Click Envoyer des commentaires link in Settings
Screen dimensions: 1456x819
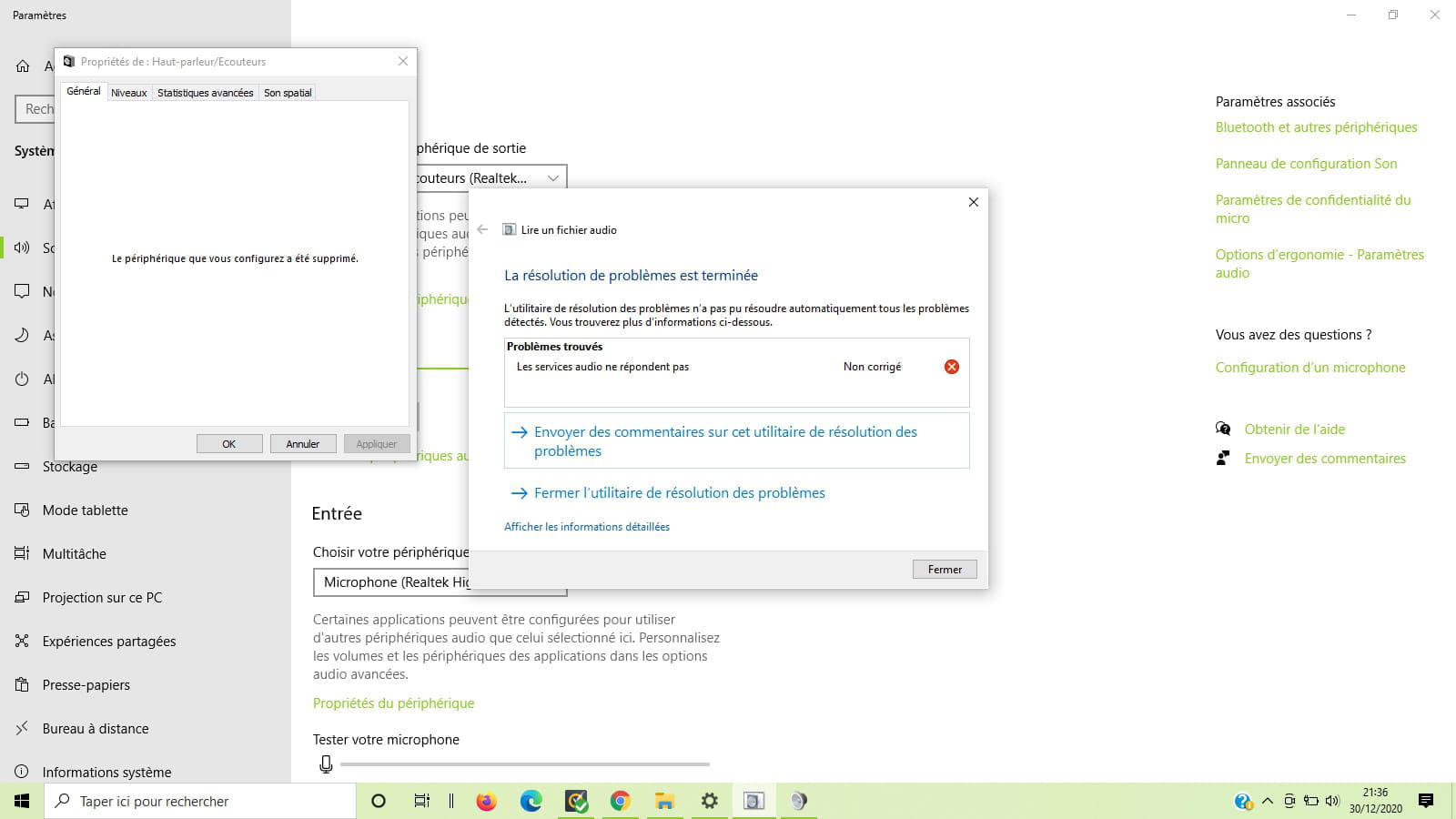click(1325, 459)
